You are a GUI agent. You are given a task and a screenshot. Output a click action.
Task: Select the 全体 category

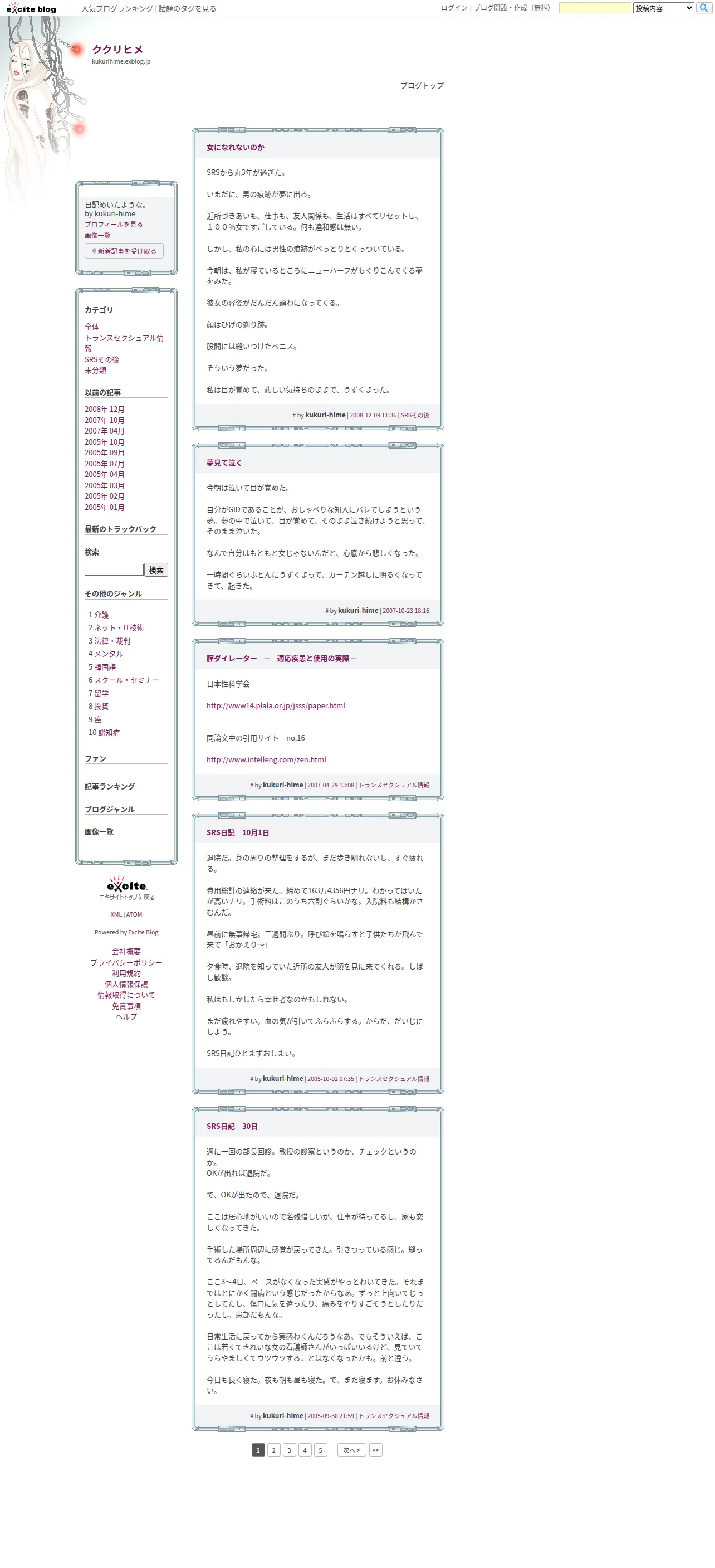coord(92,327)
